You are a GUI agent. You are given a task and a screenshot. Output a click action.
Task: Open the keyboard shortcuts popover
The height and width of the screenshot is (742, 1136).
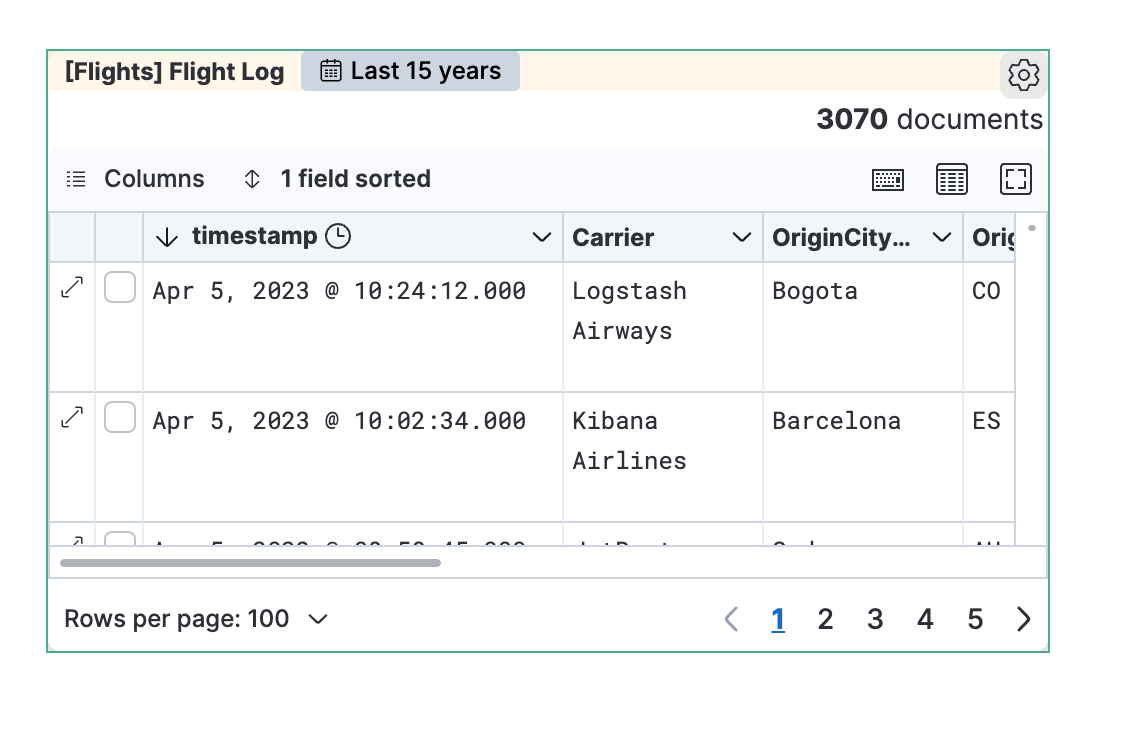[887, 179]
